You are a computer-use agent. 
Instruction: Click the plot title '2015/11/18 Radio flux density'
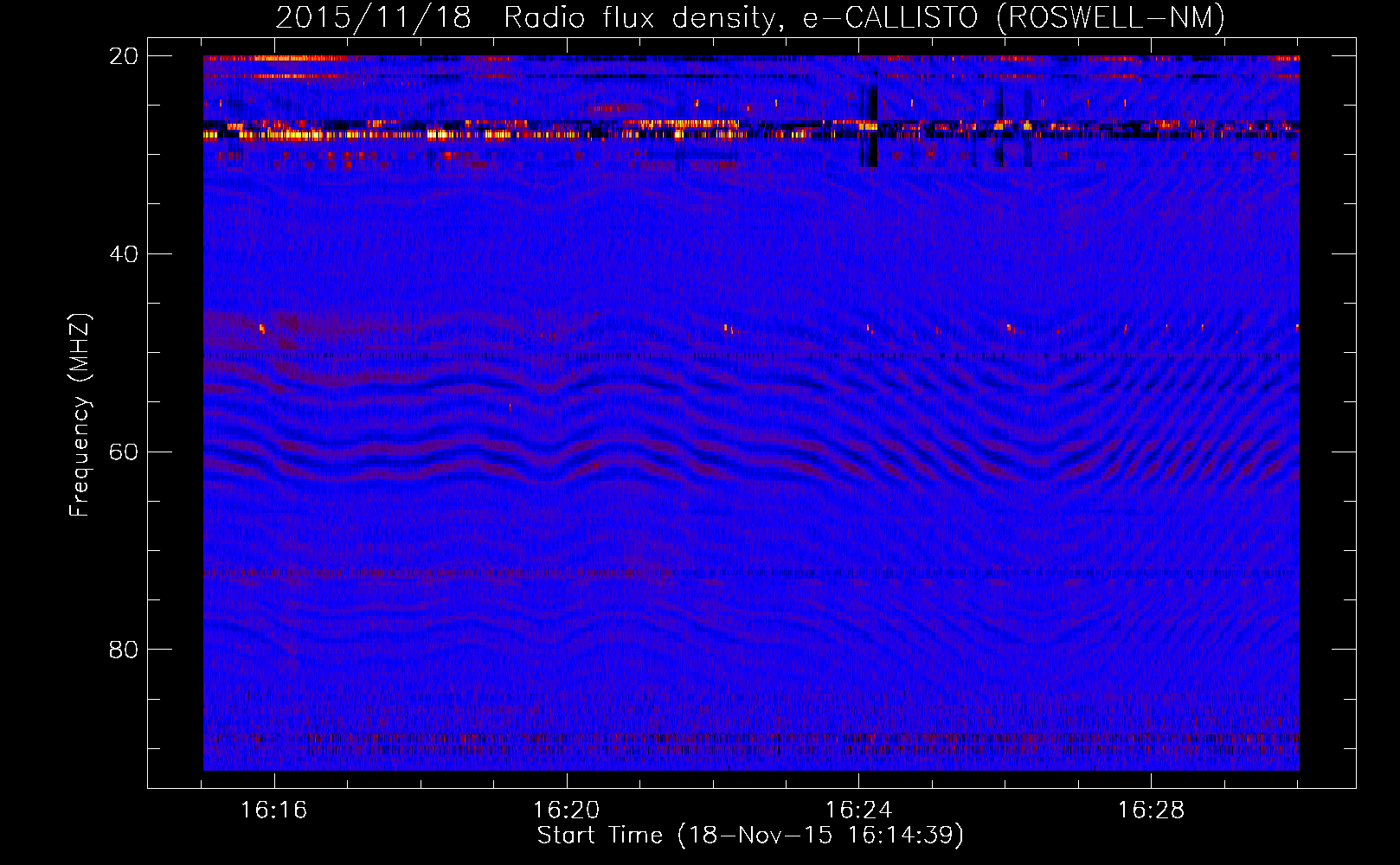point(750,17)
